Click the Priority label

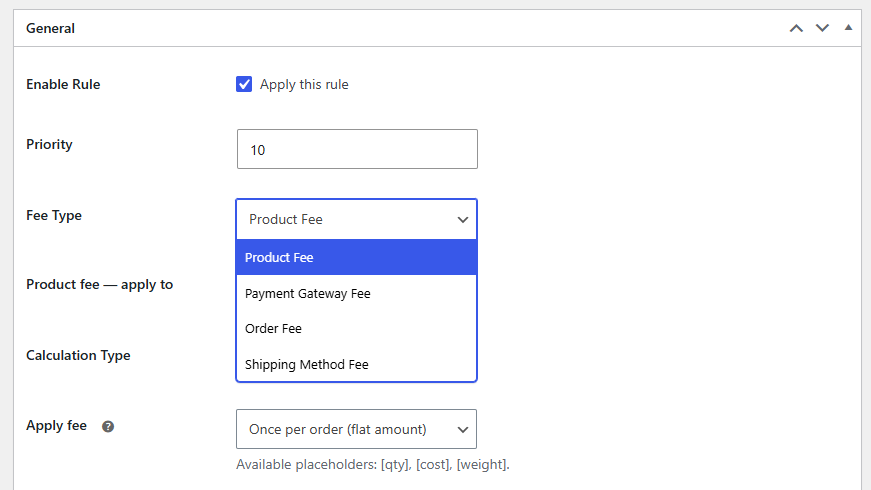coord(49,144)
